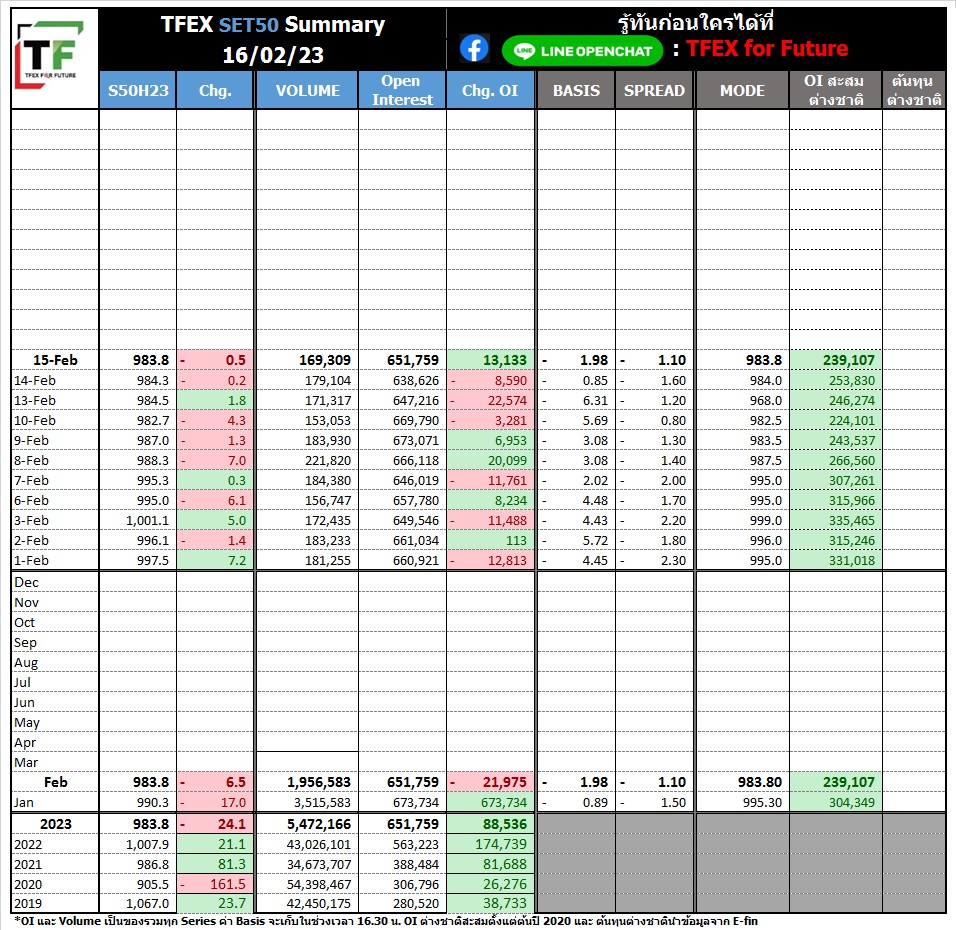Image resolution: width=956 pixels, height=930 pixels.
Task: Select the 9-Feb row label
Action: [31, 440]
